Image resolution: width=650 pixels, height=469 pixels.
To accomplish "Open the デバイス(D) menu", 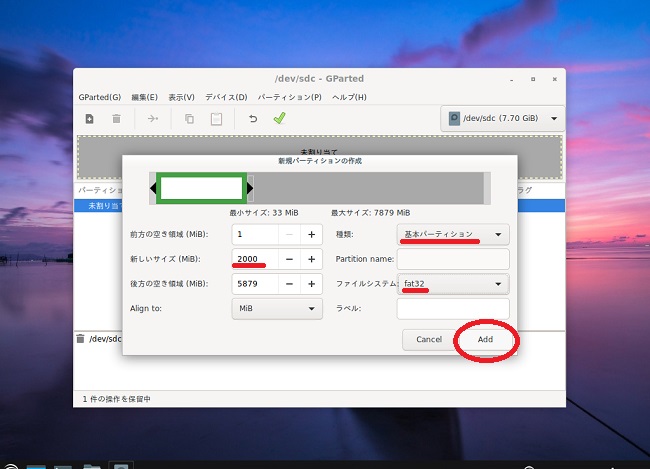I will pos(226,97).
